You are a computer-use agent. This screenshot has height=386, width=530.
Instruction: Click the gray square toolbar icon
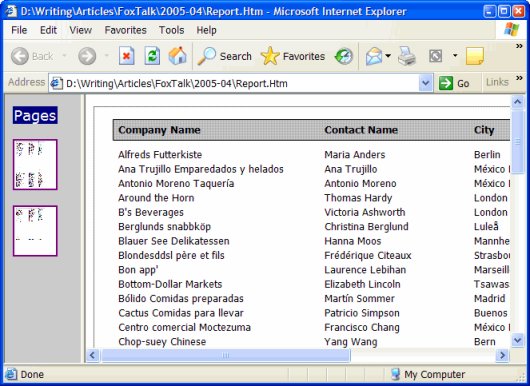coord(435,56)
